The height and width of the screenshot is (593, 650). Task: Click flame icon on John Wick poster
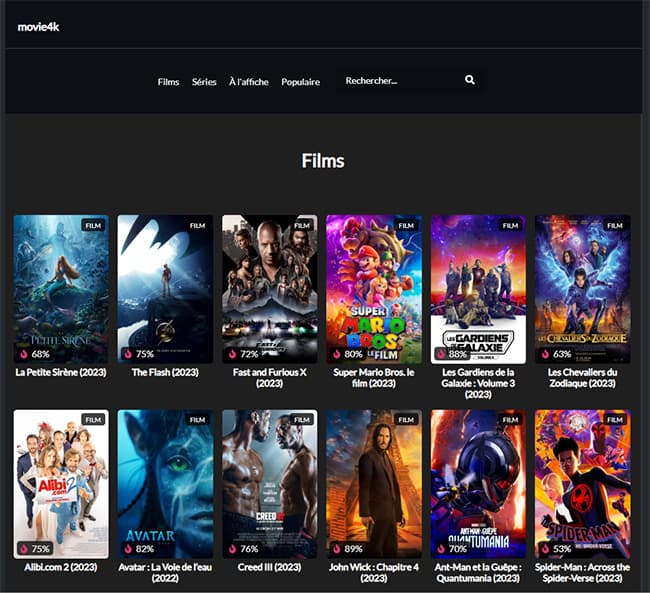337,549
